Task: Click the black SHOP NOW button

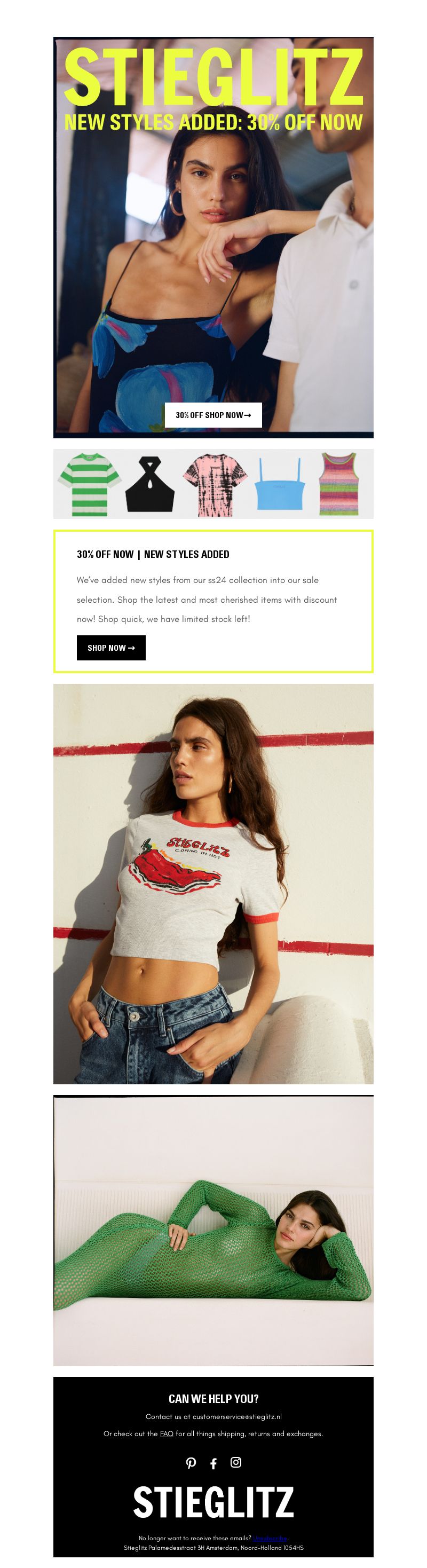Action: (112, 648)
